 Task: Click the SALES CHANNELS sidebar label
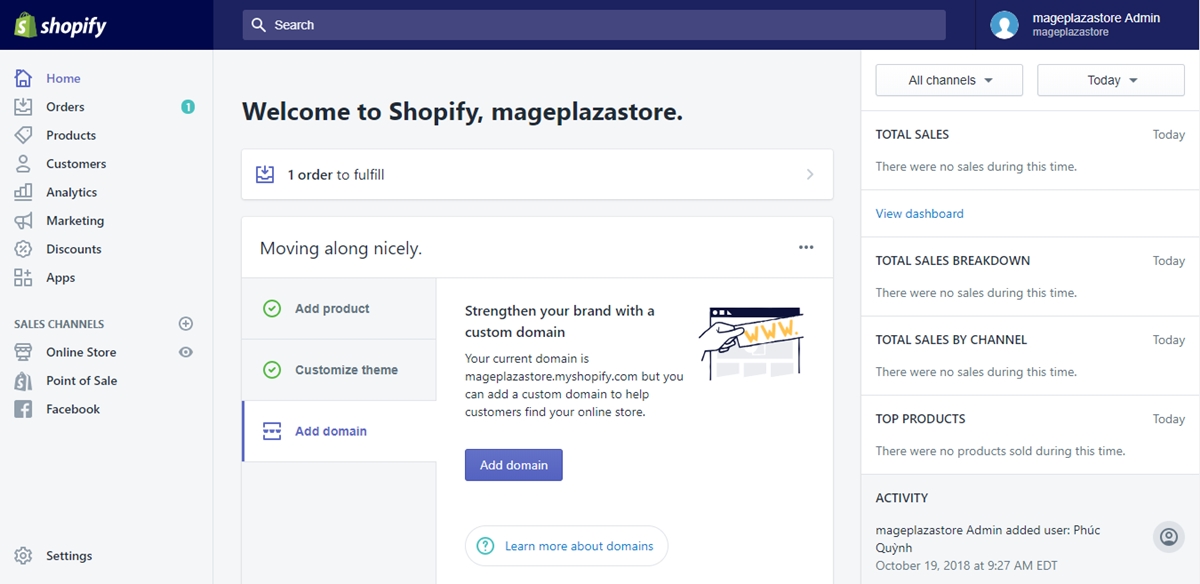[59, 324]
